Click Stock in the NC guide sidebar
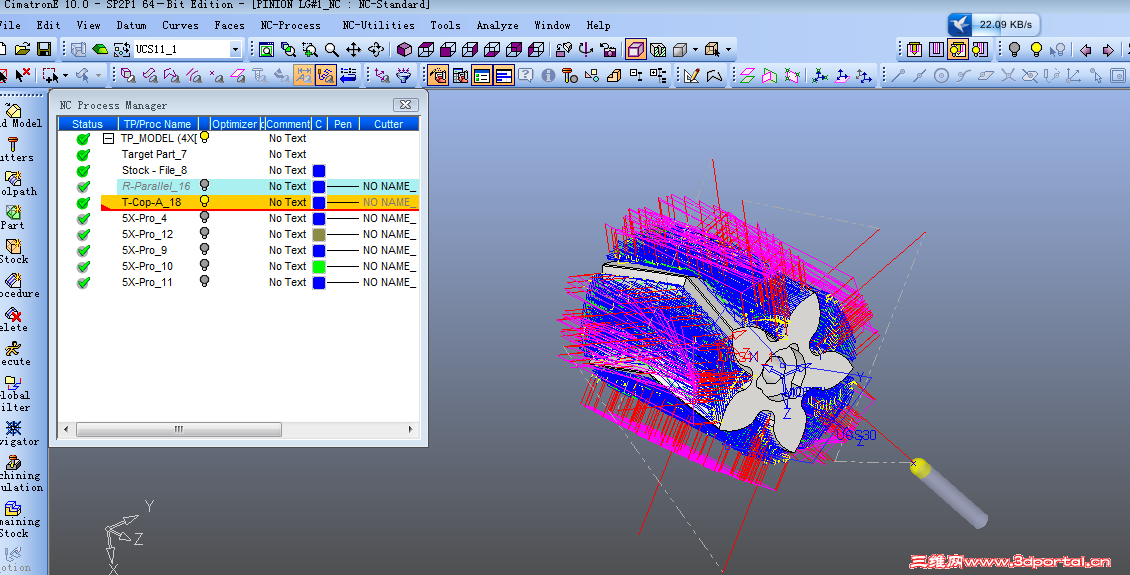Screen dimensions: 1130x575 [x=14, y=251]
